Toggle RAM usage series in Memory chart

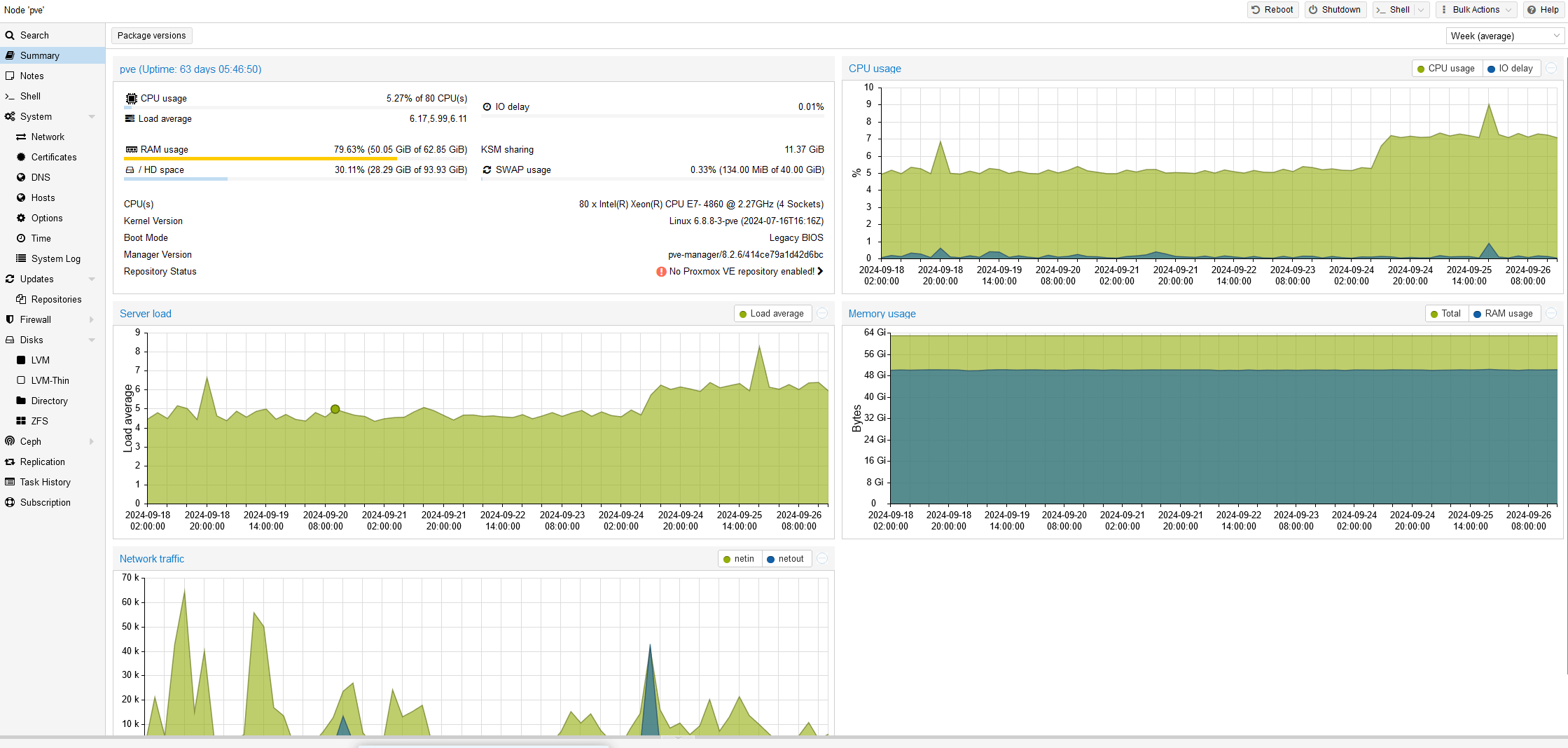1502,314
